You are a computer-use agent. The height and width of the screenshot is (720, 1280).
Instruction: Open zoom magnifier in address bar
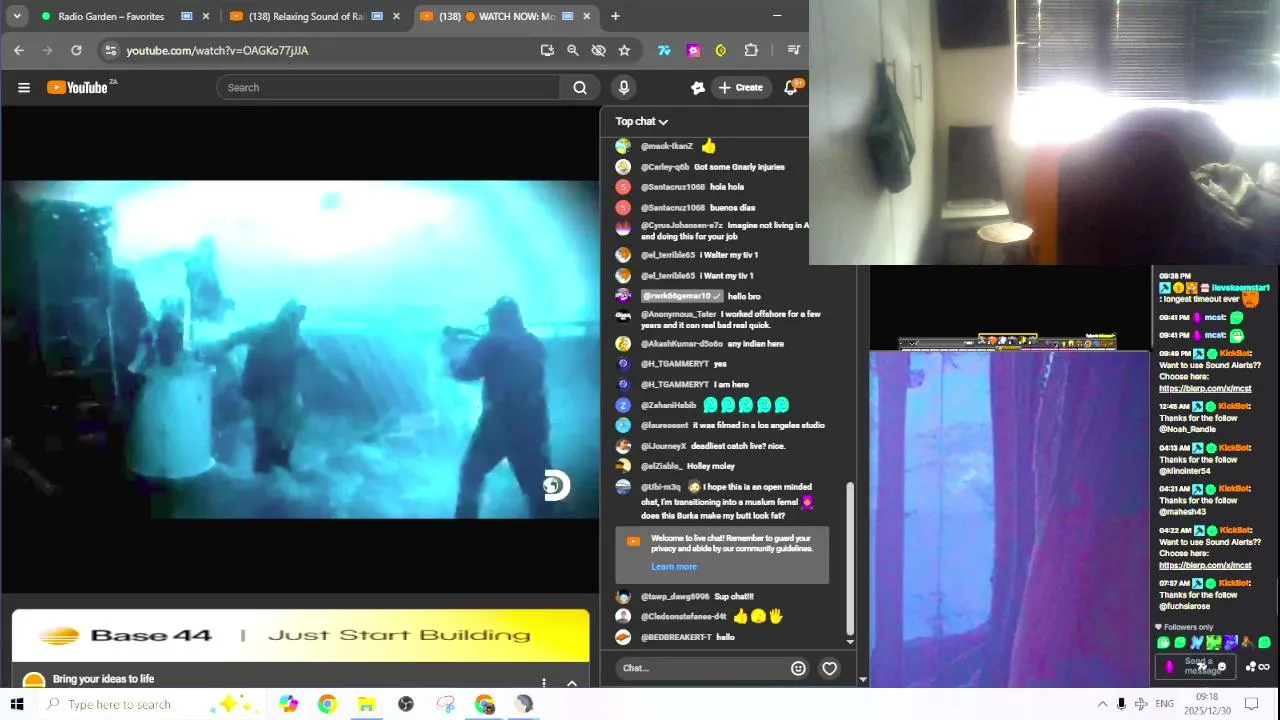[573, 50]
